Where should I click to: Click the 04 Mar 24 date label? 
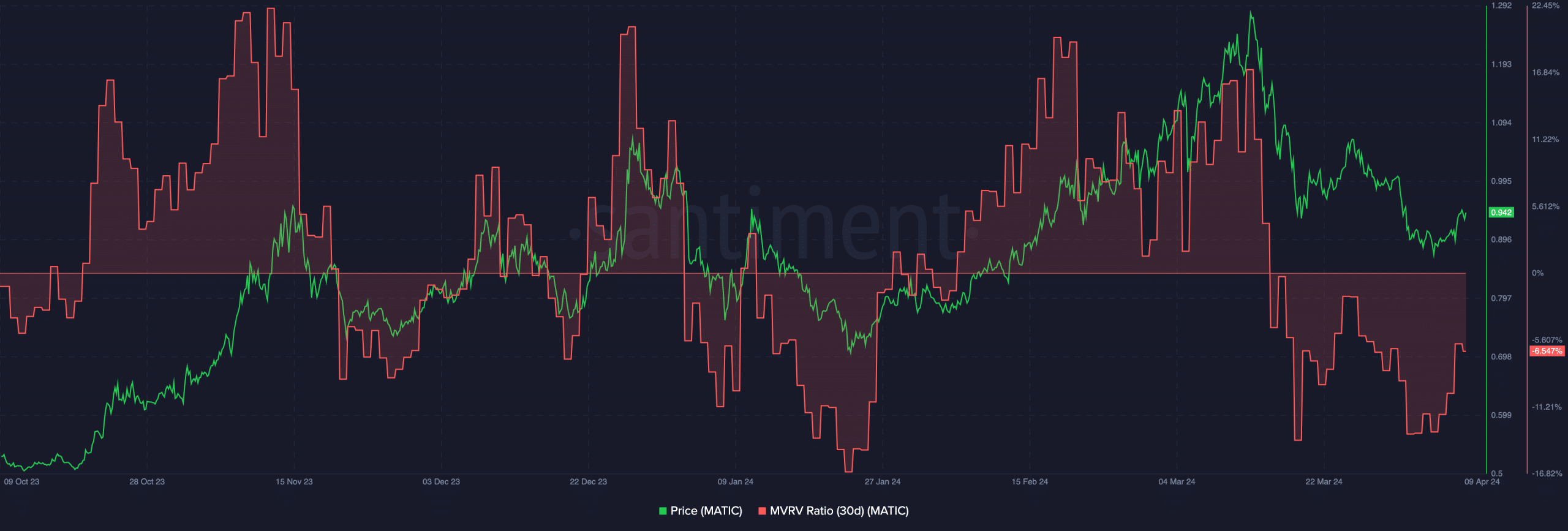[x=1177, y=481]
